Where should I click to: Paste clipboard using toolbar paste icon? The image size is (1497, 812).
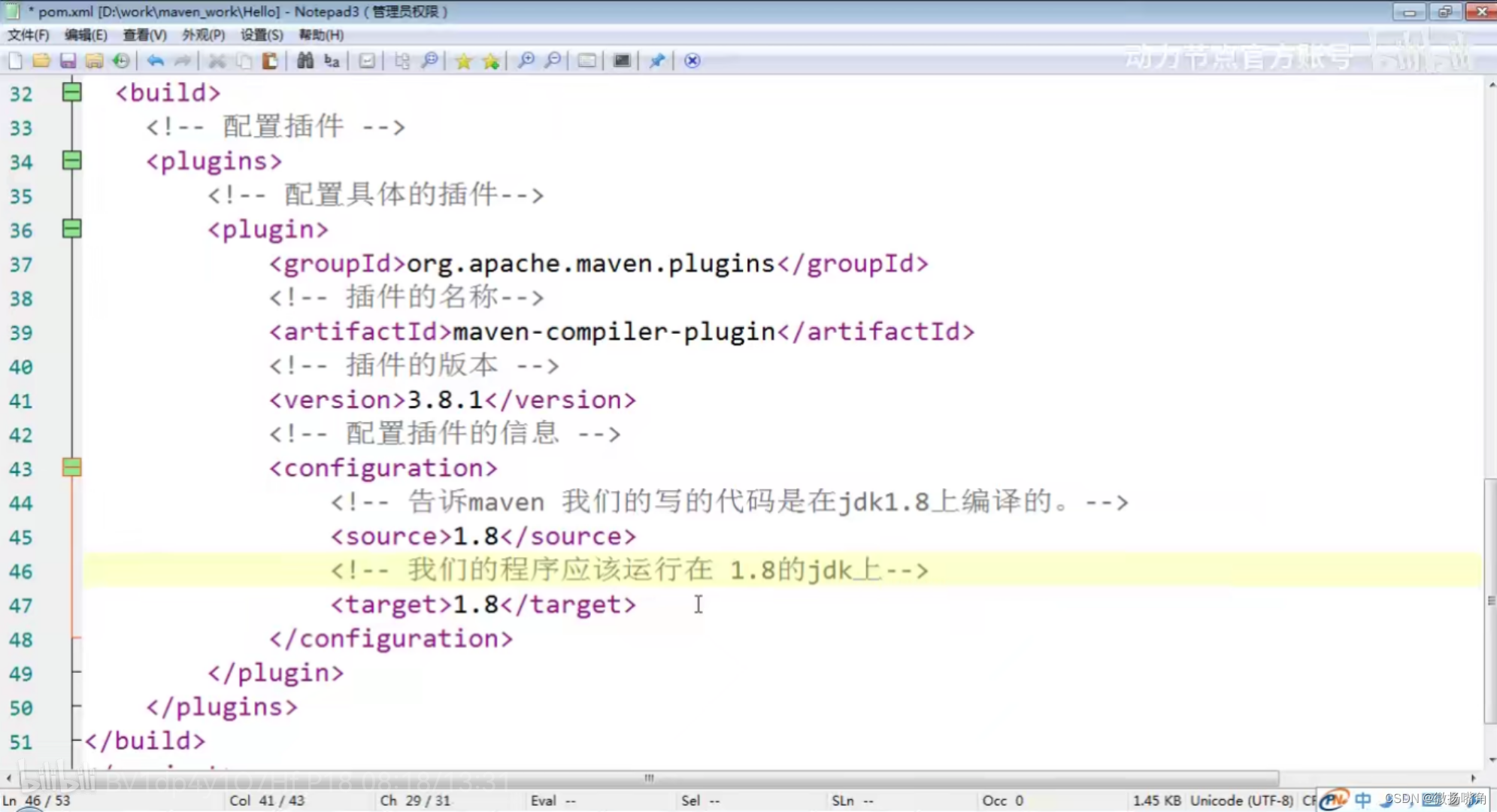(x=270, y=61)
